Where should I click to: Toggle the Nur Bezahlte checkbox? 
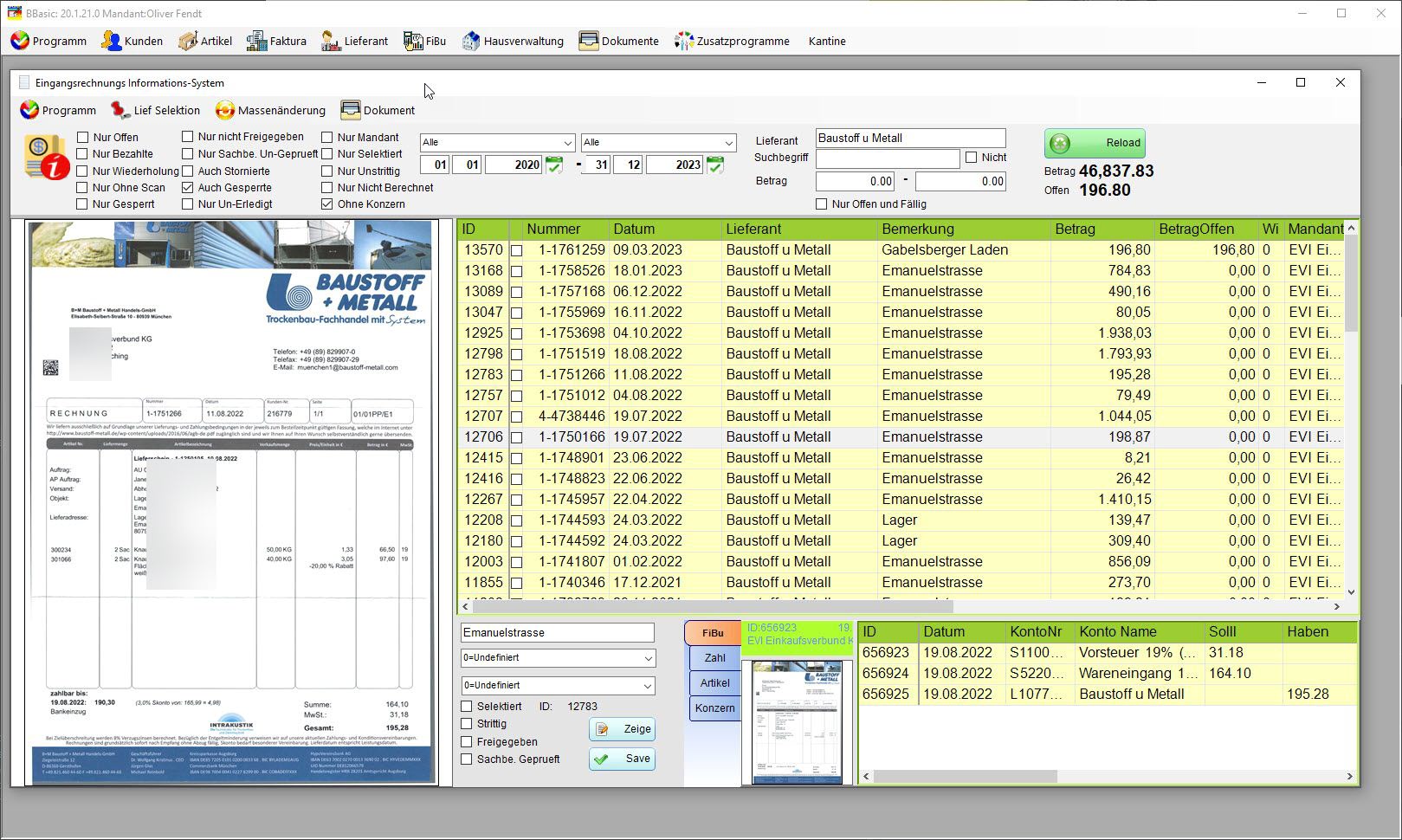(83, 153)
